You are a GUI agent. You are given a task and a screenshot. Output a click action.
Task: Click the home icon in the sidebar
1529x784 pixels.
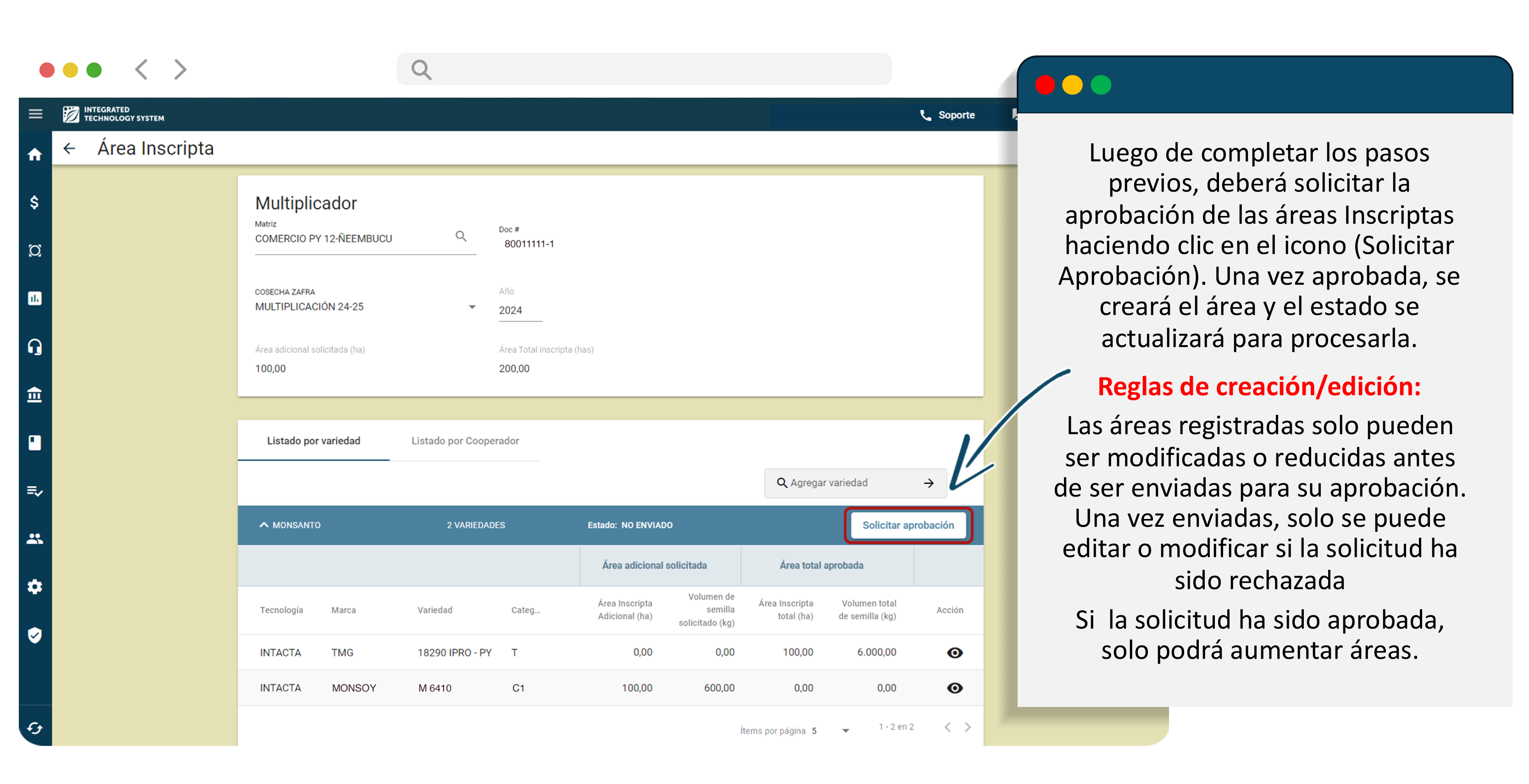click(x=35, y=155)
